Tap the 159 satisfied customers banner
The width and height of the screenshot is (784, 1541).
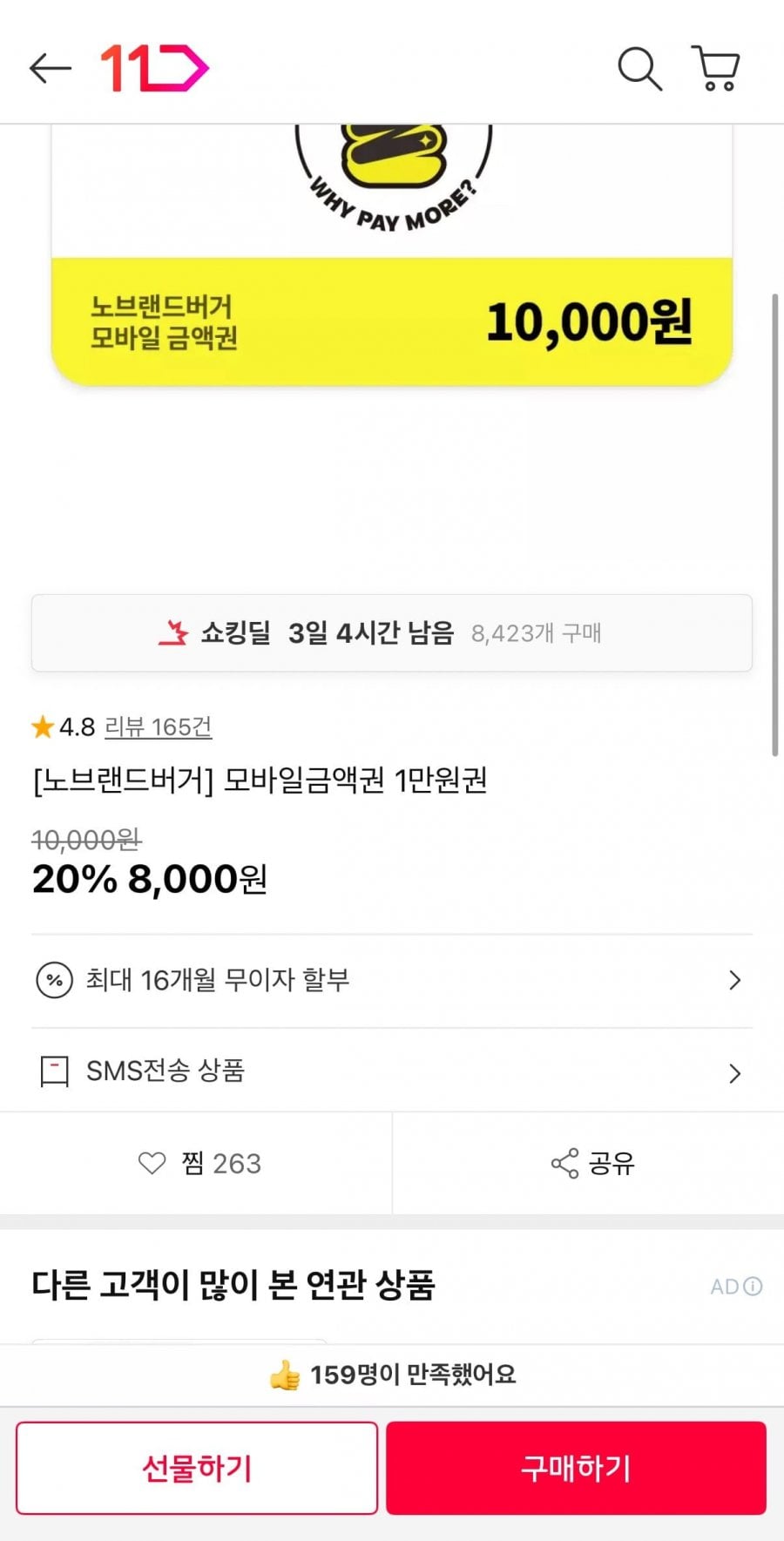pyautogui.click(x=392, y=1375)
